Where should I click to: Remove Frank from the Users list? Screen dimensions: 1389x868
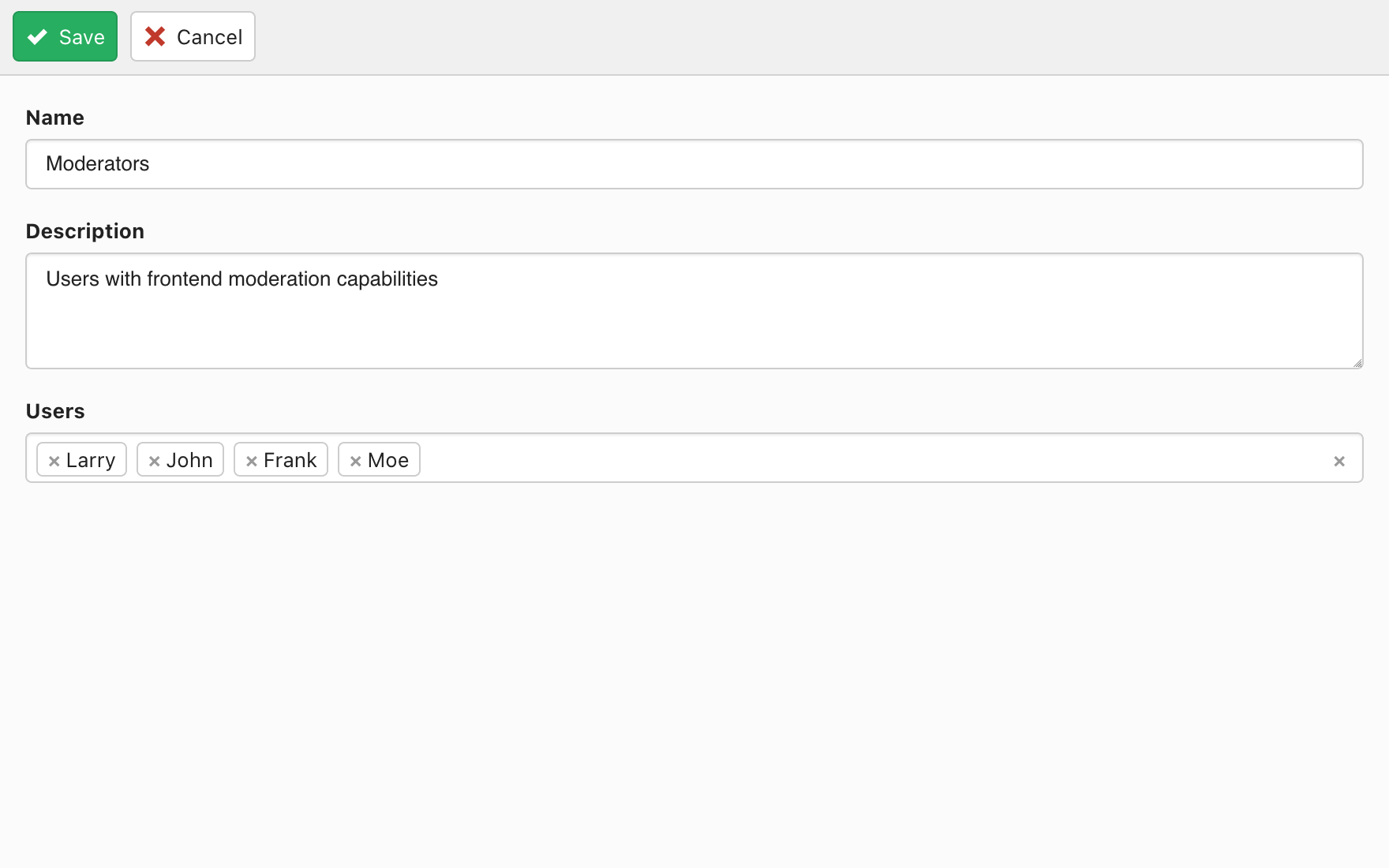[x=251, y=461]
